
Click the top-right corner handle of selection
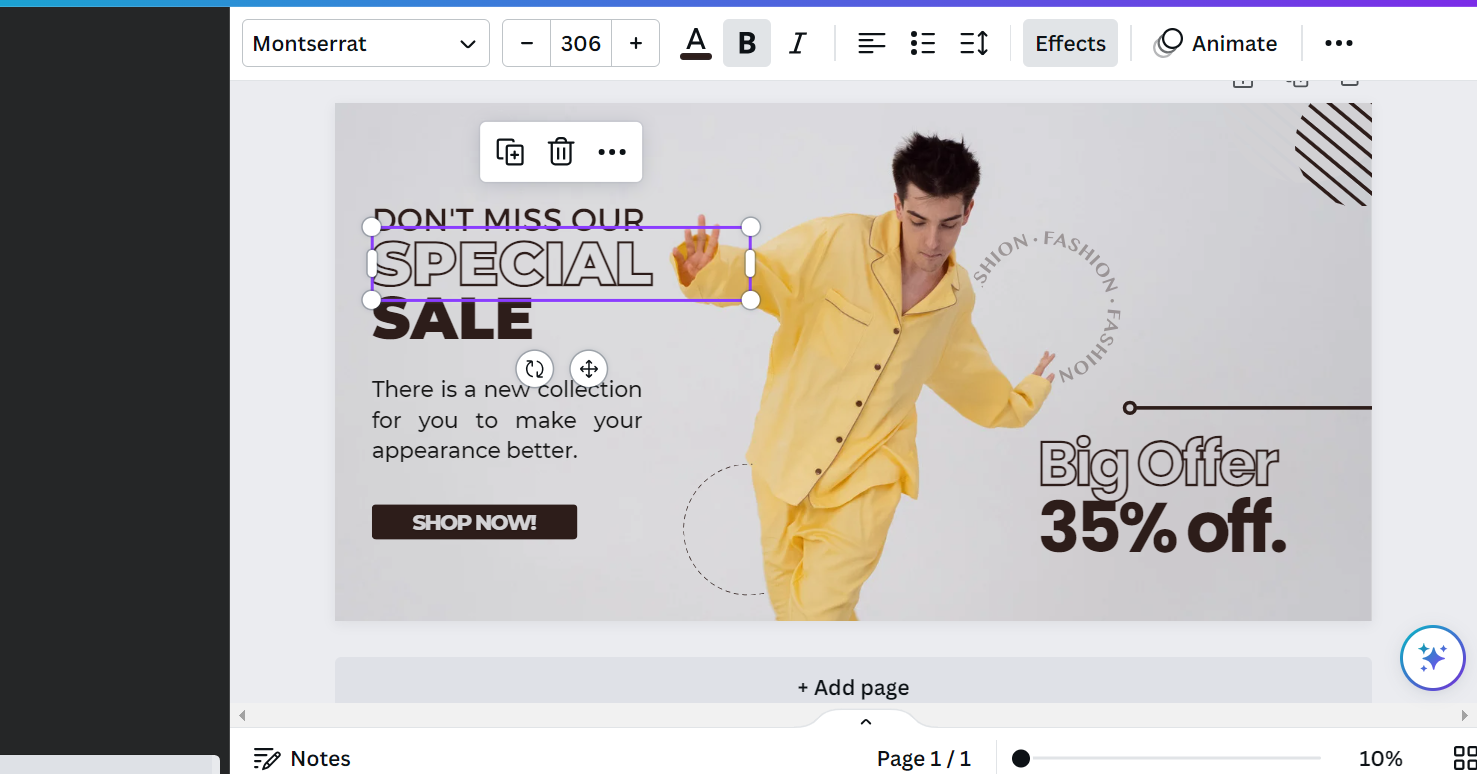pos(750,227)
